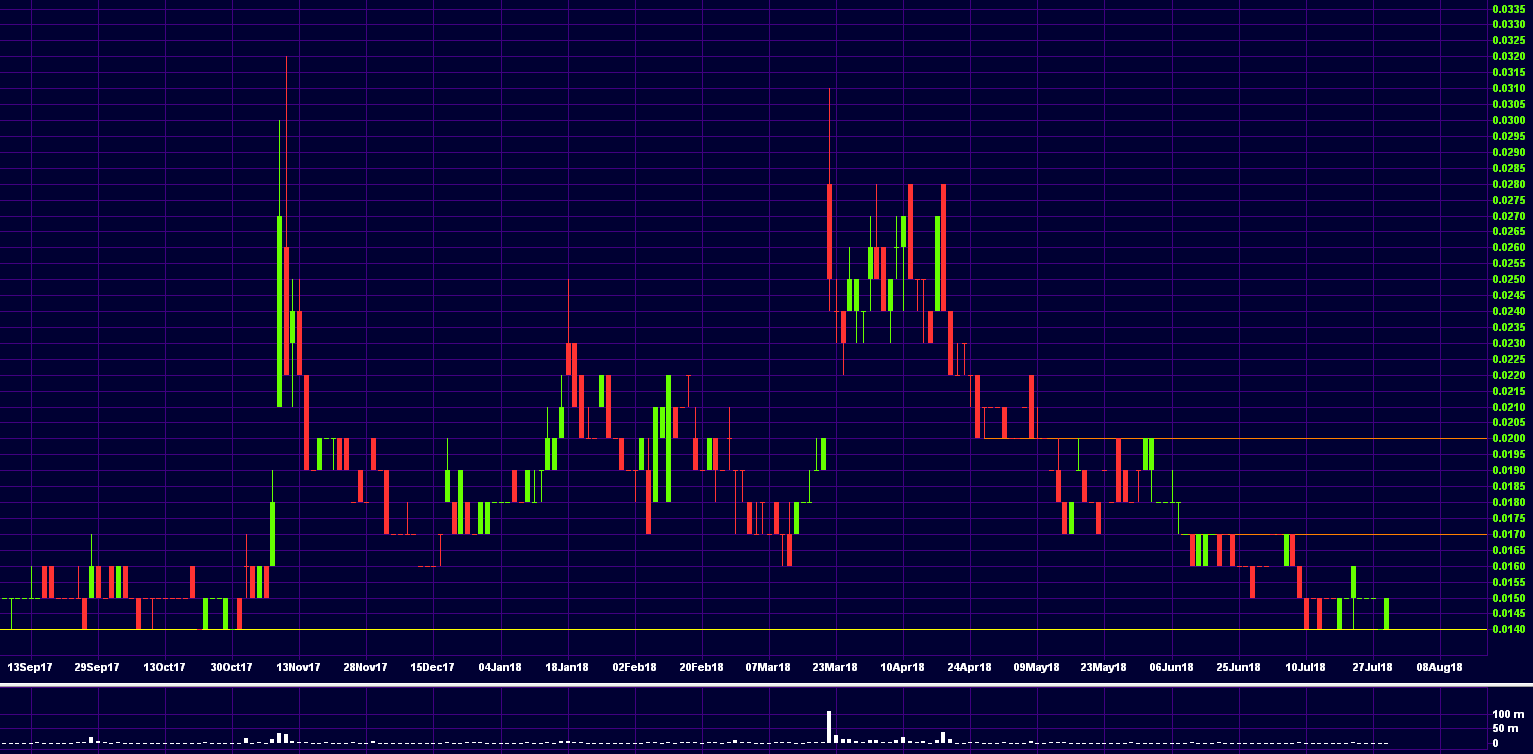
Task: Click the 13Sep17 date label
Action: 30,667
